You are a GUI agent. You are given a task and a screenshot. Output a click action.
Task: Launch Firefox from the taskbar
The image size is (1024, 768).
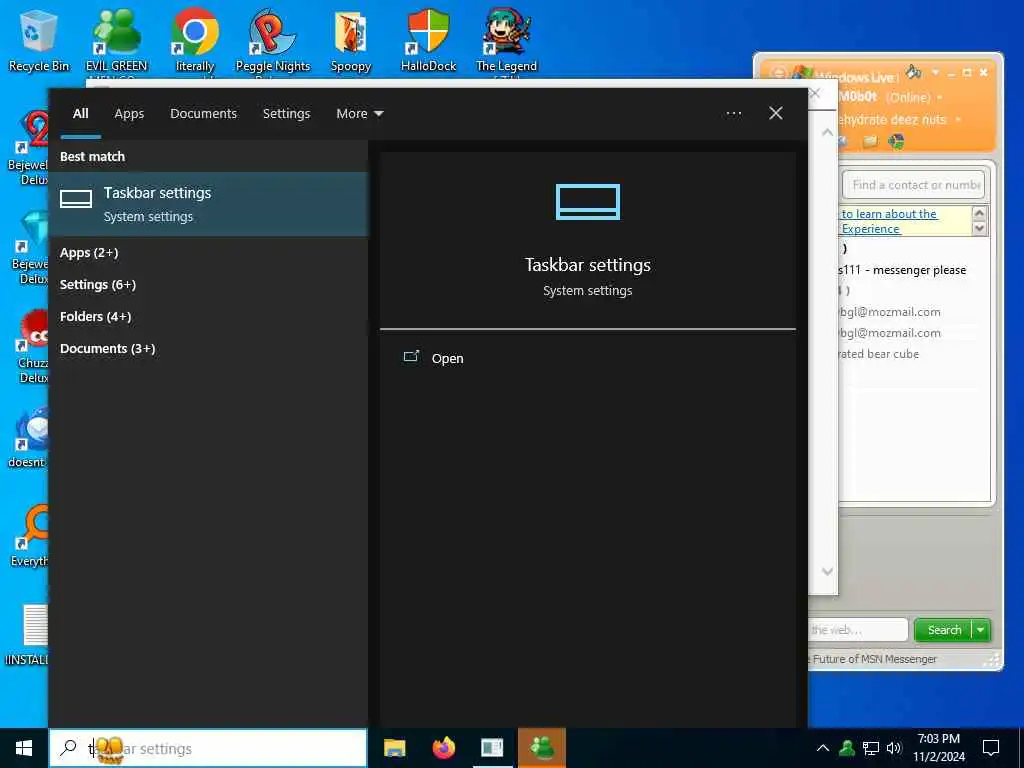click(x=443, y=748)
